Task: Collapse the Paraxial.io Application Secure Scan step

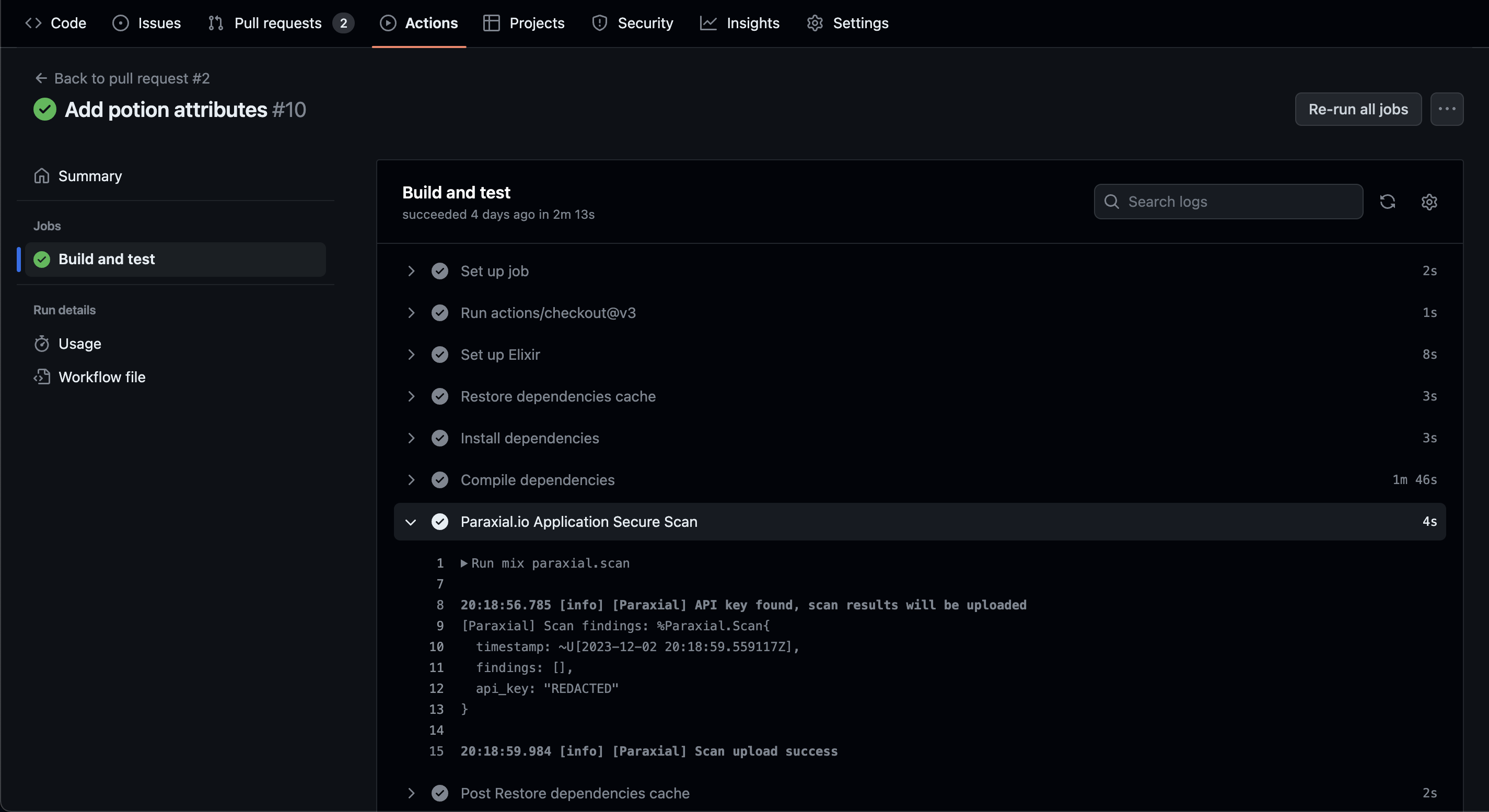Action: click(x=920, y=522)
